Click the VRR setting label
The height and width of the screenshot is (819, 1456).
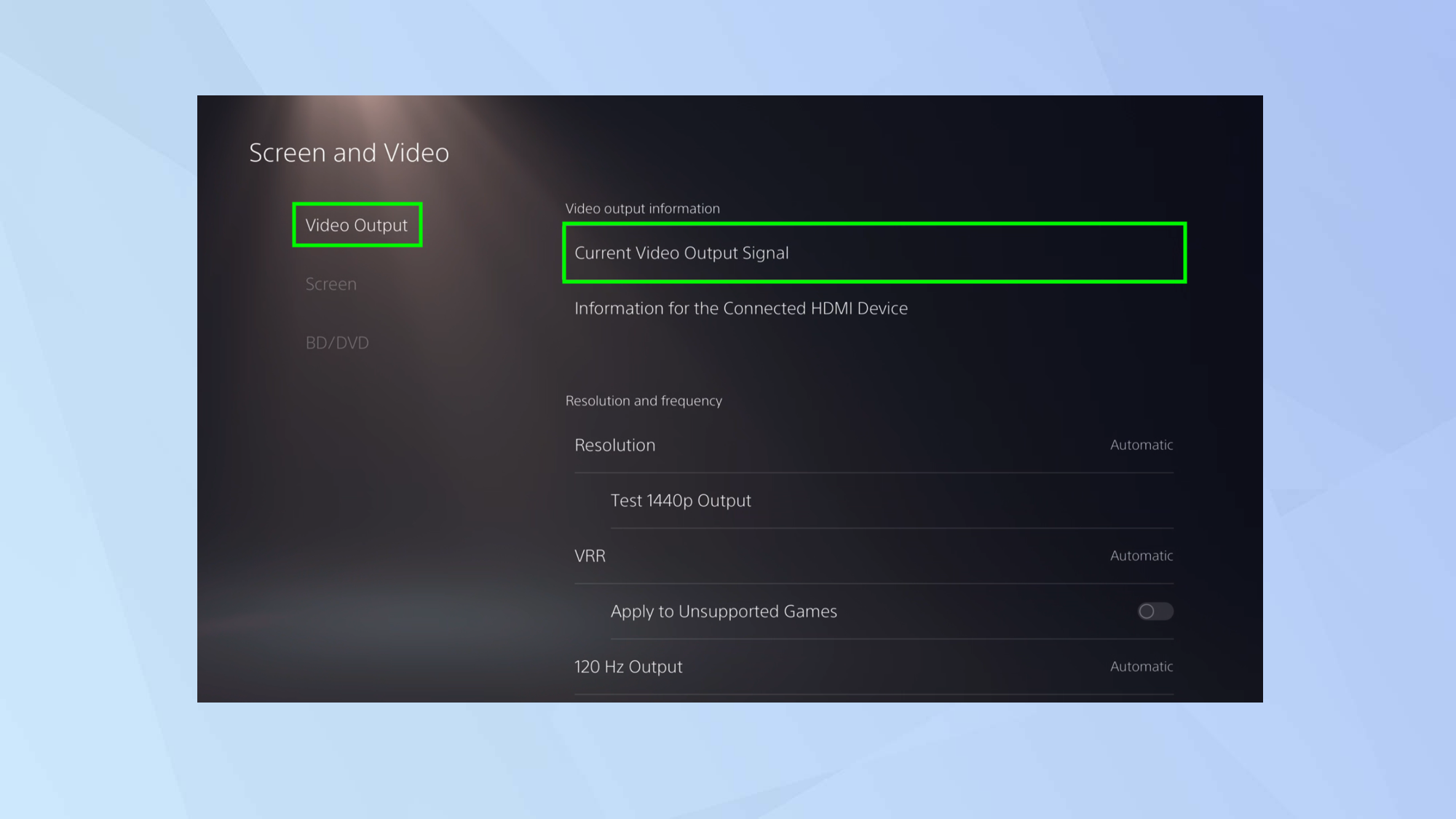590,556
